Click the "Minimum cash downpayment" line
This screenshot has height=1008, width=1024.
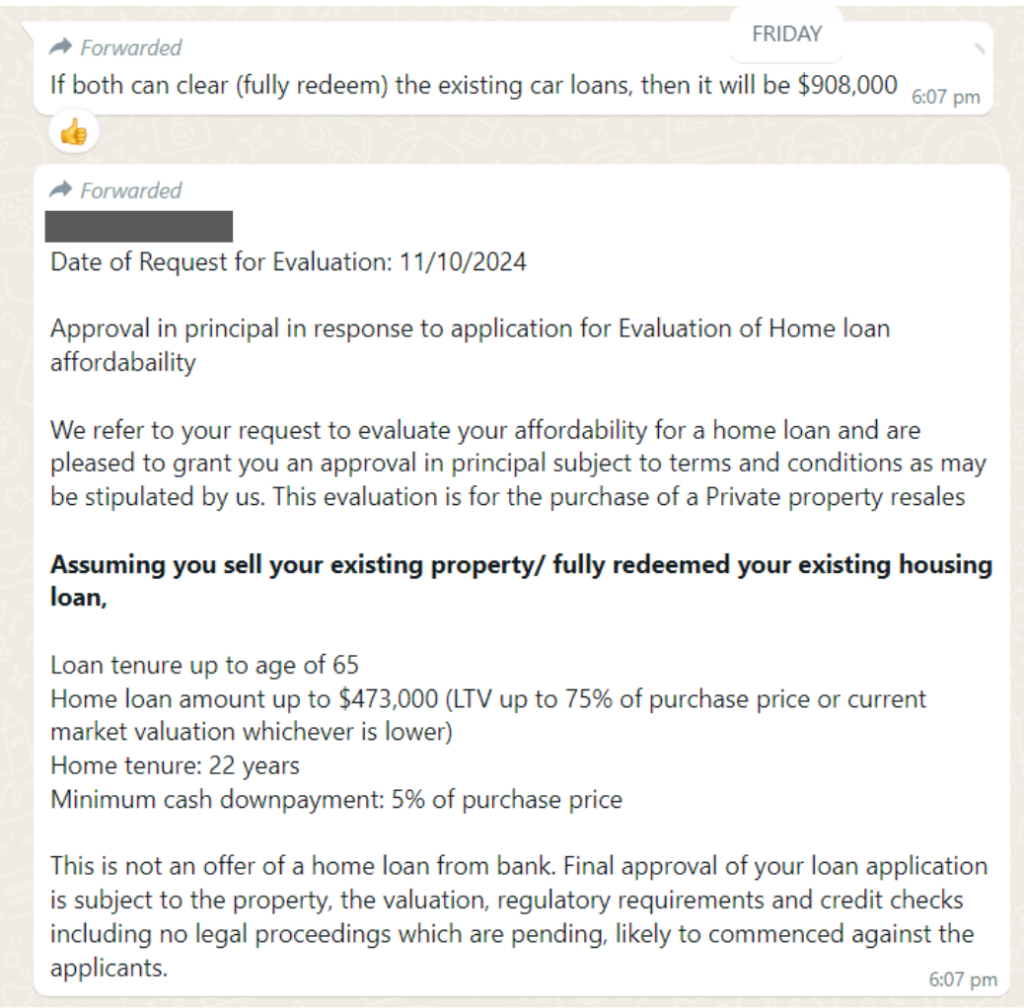click(336, 800)
